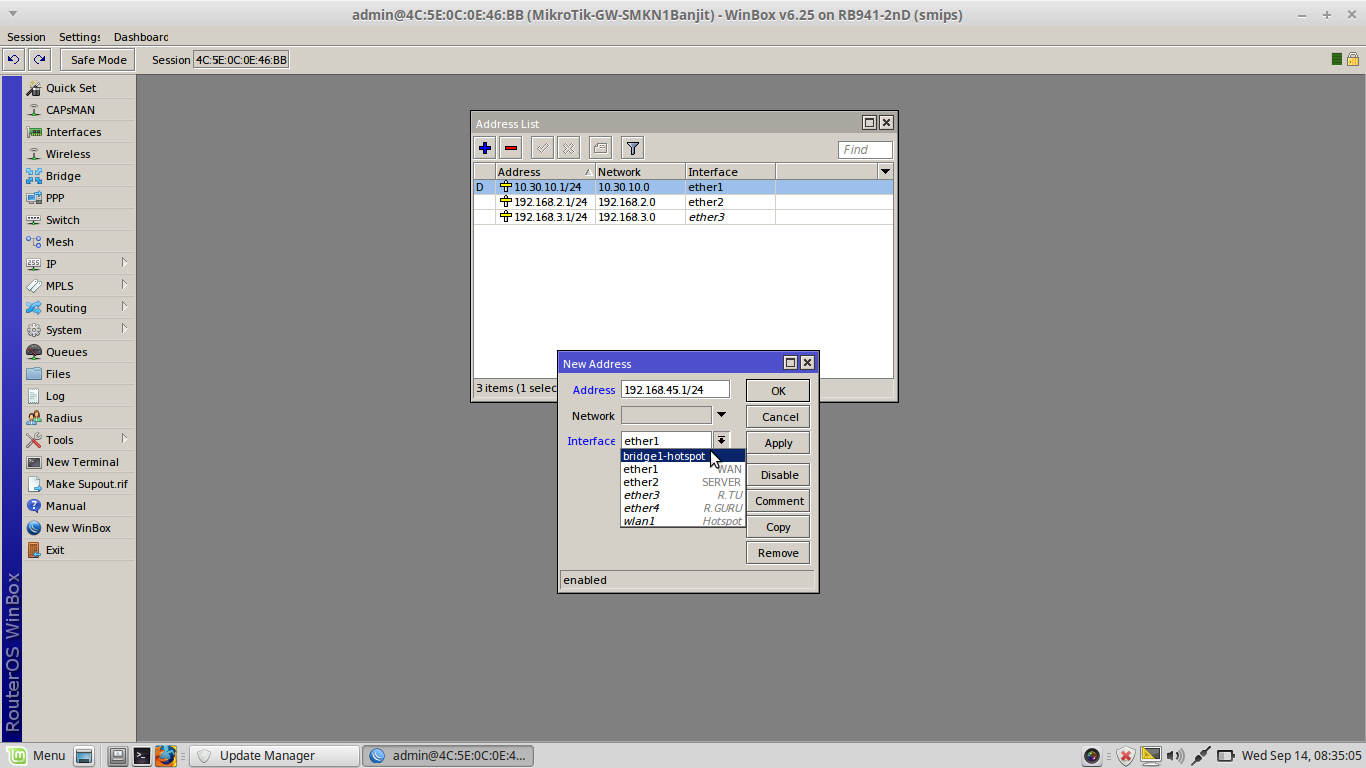Open New Terminal in sidebar
Image resolution: width=1366 pixels, height=768 pixels.
[x=79, y=462]
